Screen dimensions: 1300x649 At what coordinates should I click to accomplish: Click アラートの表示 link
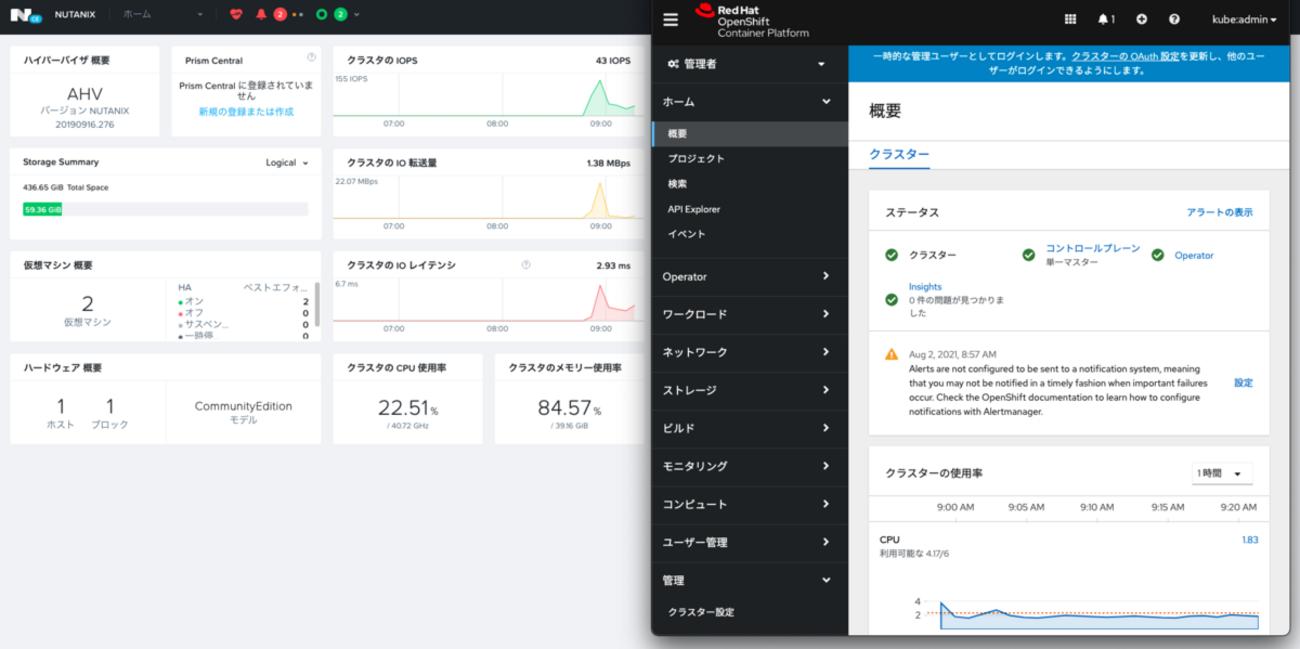point(1219,212)
